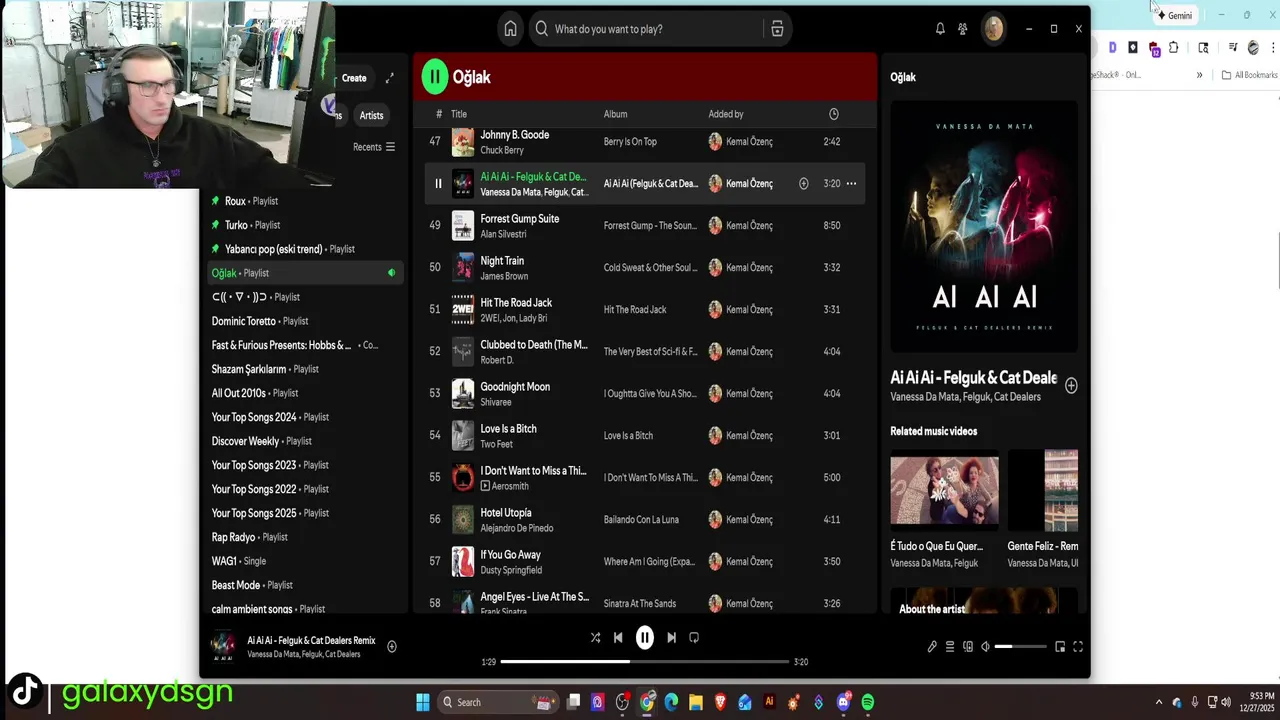Open the Browse icon in search bar
Screen dimensions: 1280x720
click(x=777, y=29)
